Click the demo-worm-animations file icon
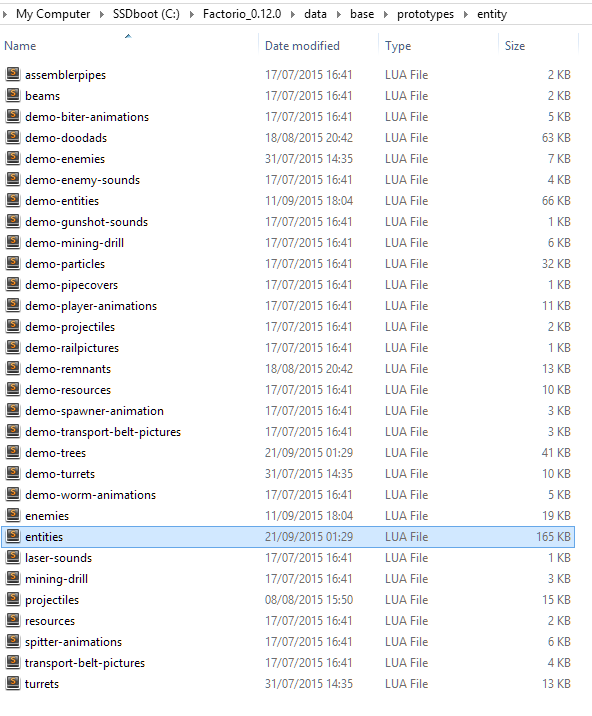The height and width of the screenshot is (716, 592). [13, 494]
